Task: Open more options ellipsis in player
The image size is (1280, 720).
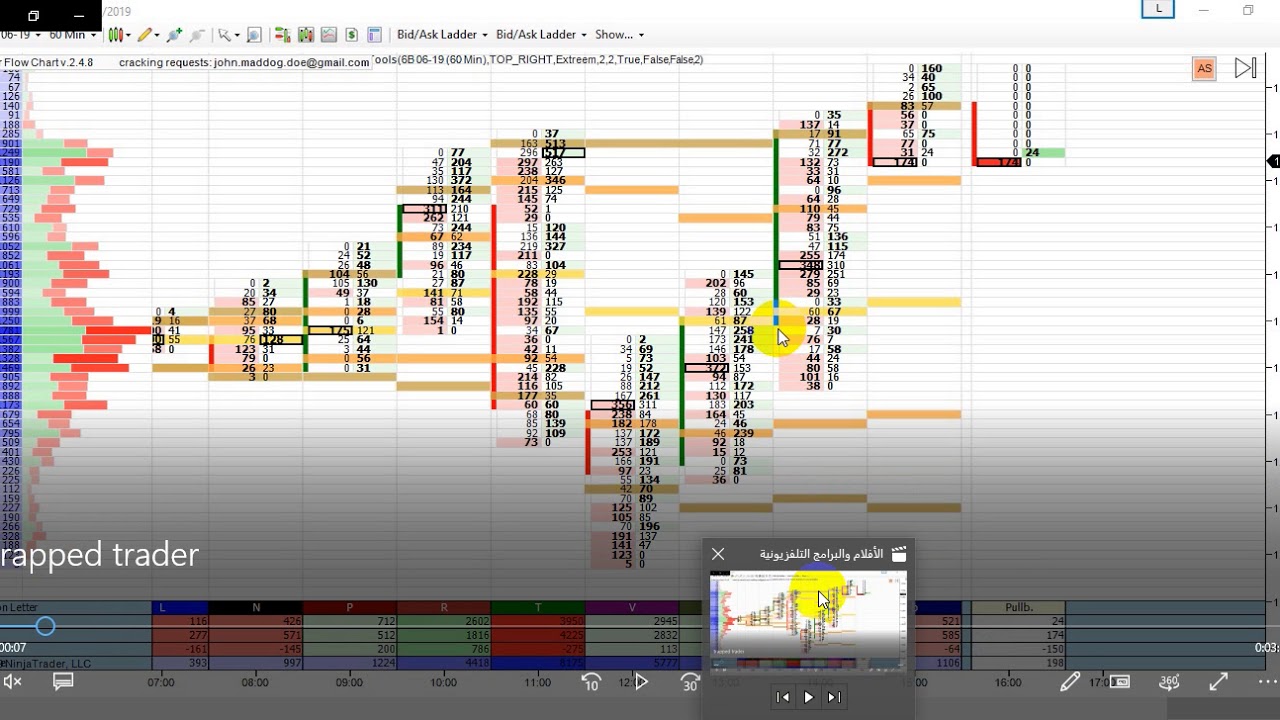Action: coord(1267,682)
